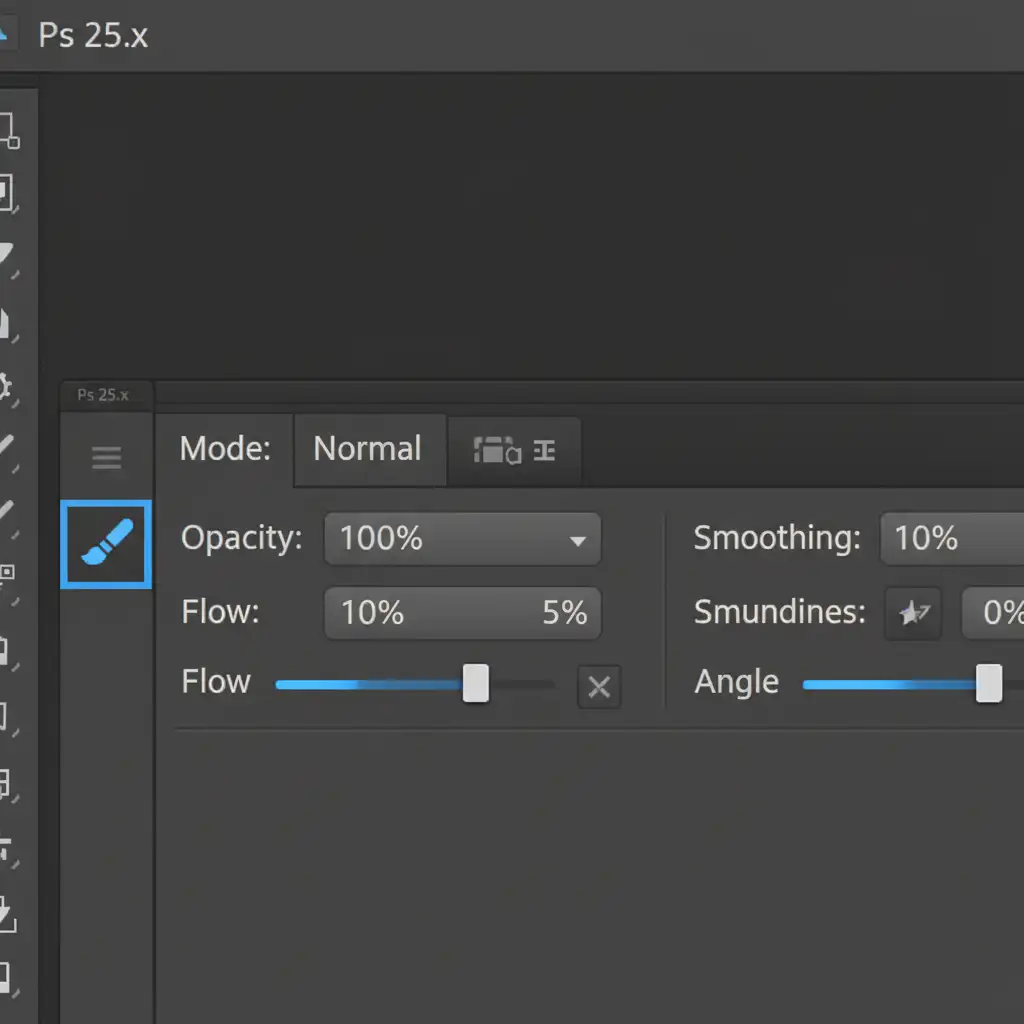Select the gear-shaped tool in left toolbar

coord(5,386)
